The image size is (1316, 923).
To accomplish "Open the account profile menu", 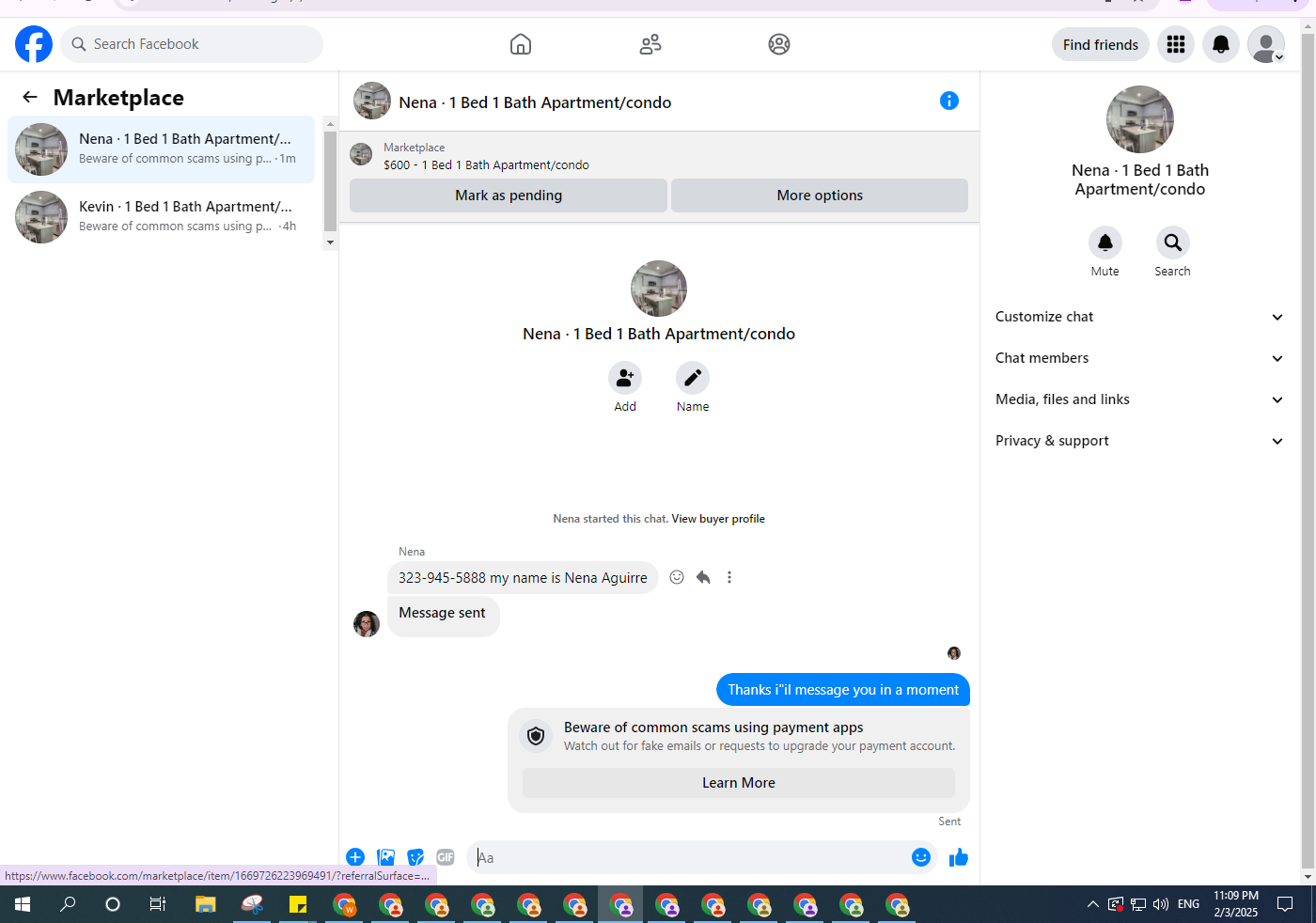I will point(1266,44).
